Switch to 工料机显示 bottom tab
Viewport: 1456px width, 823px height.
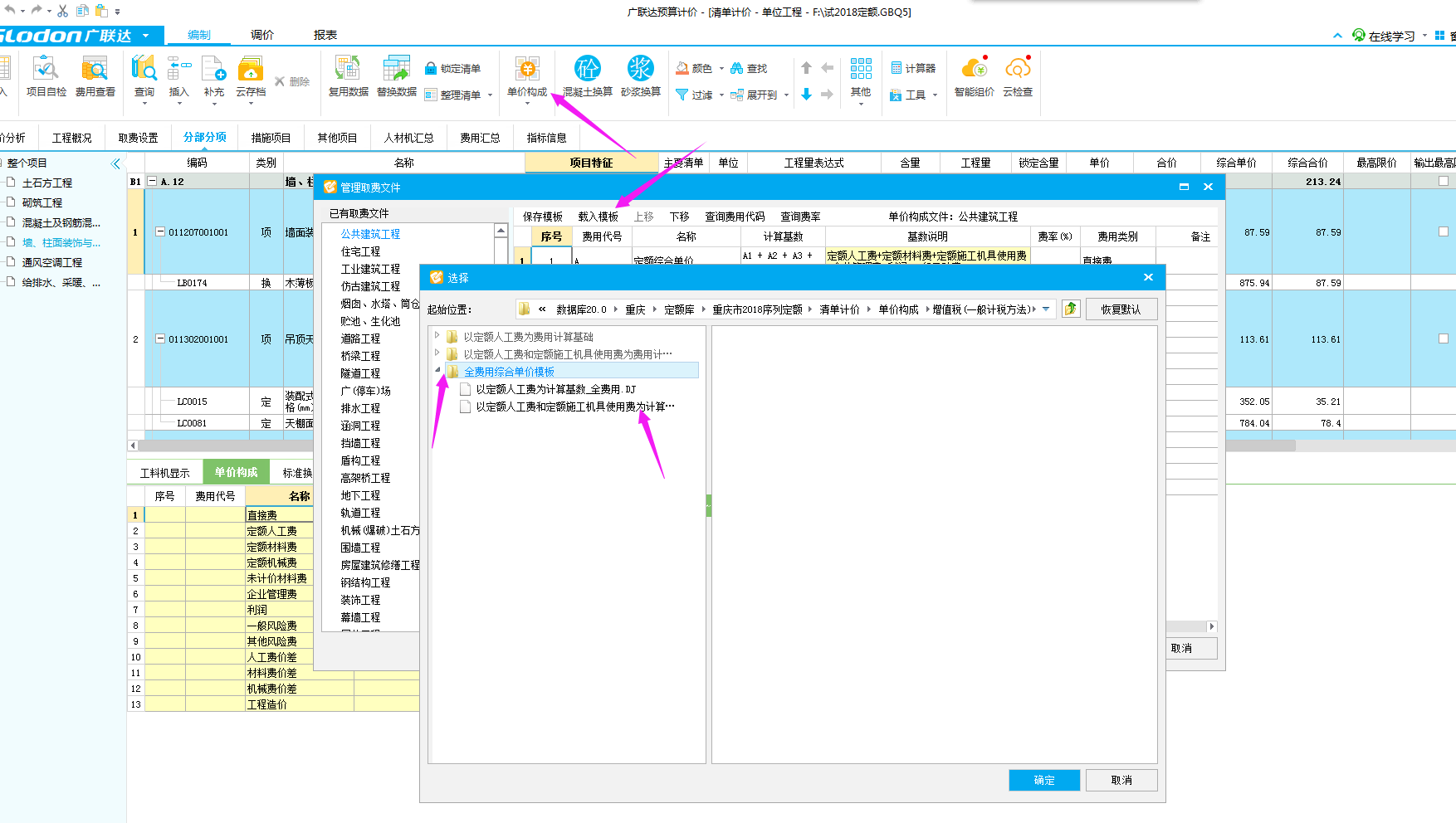coord(164,473)
